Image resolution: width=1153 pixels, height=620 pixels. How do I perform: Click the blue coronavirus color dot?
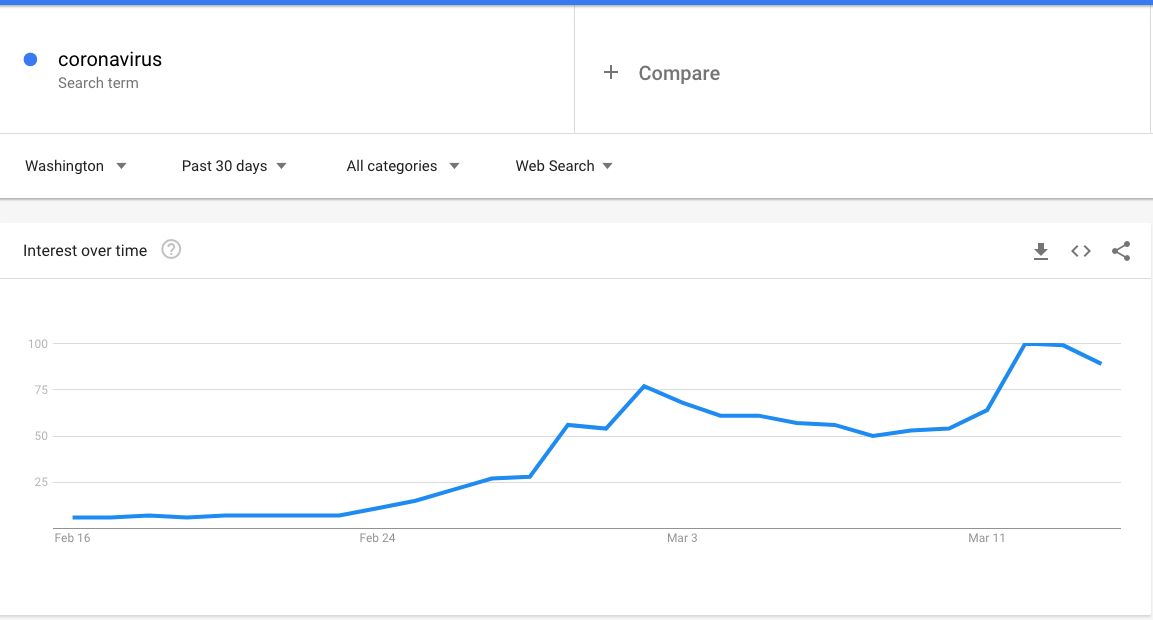click(30, 60)
